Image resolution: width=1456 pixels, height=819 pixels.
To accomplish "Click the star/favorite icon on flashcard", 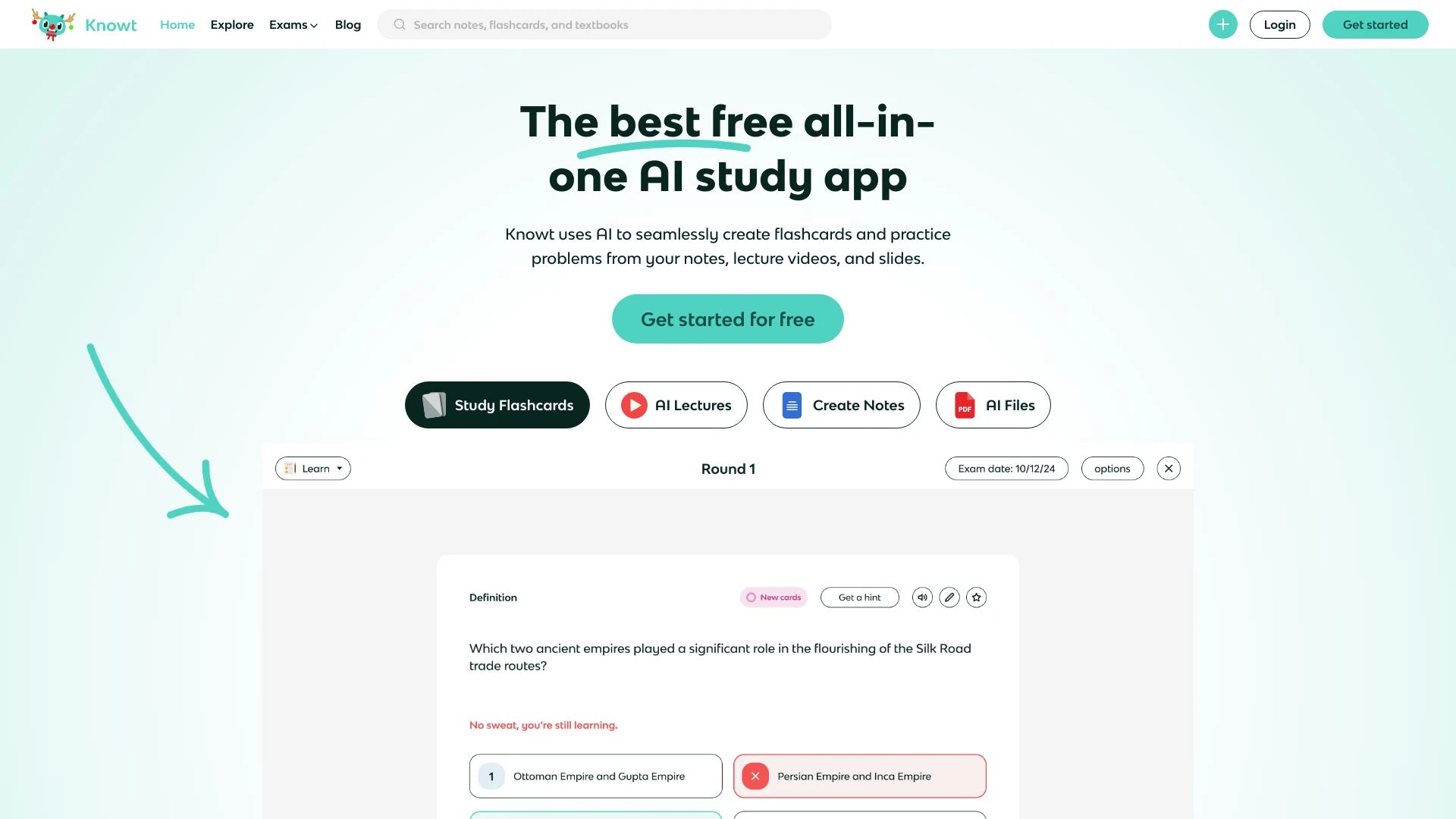I will [976, 597].
